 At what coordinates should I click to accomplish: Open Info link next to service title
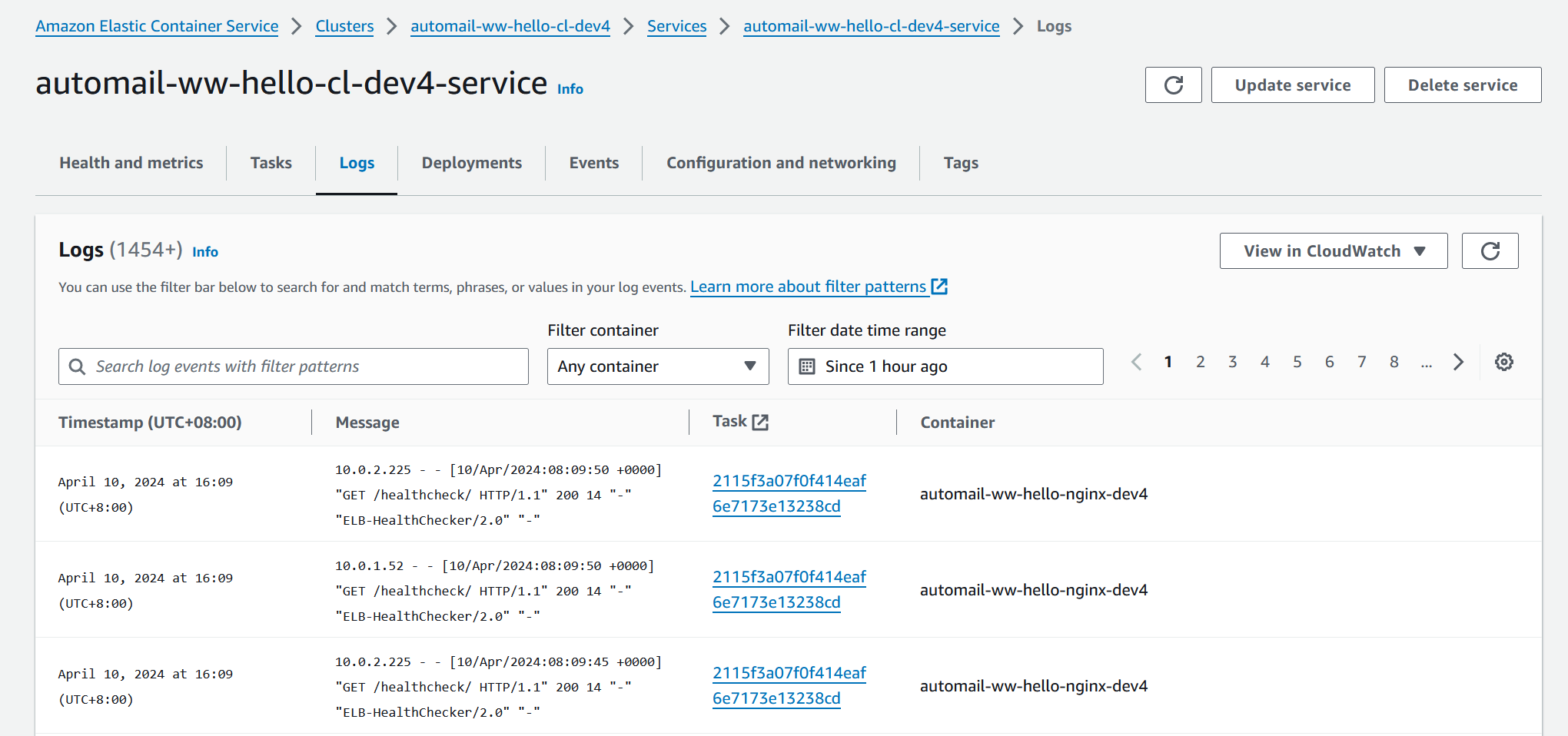coord(570,89)
